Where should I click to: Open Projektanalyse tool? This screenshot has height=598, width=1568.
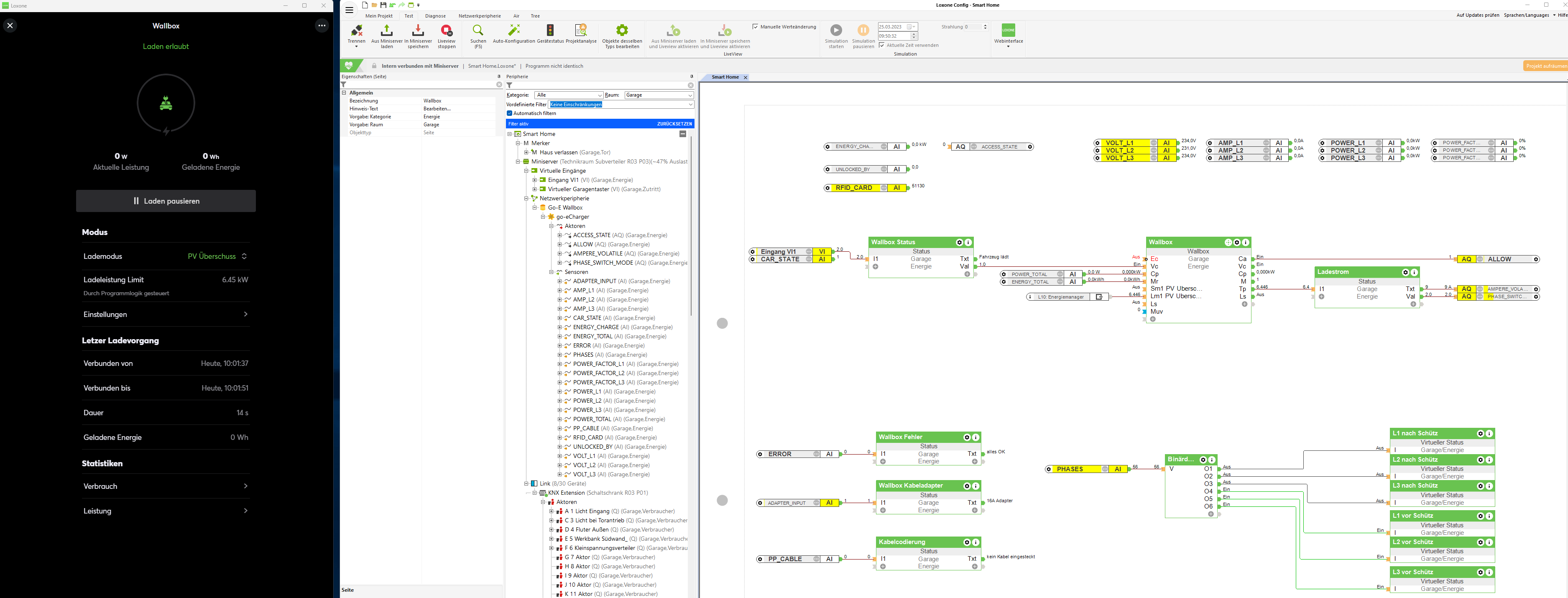(x=581, y=31)
